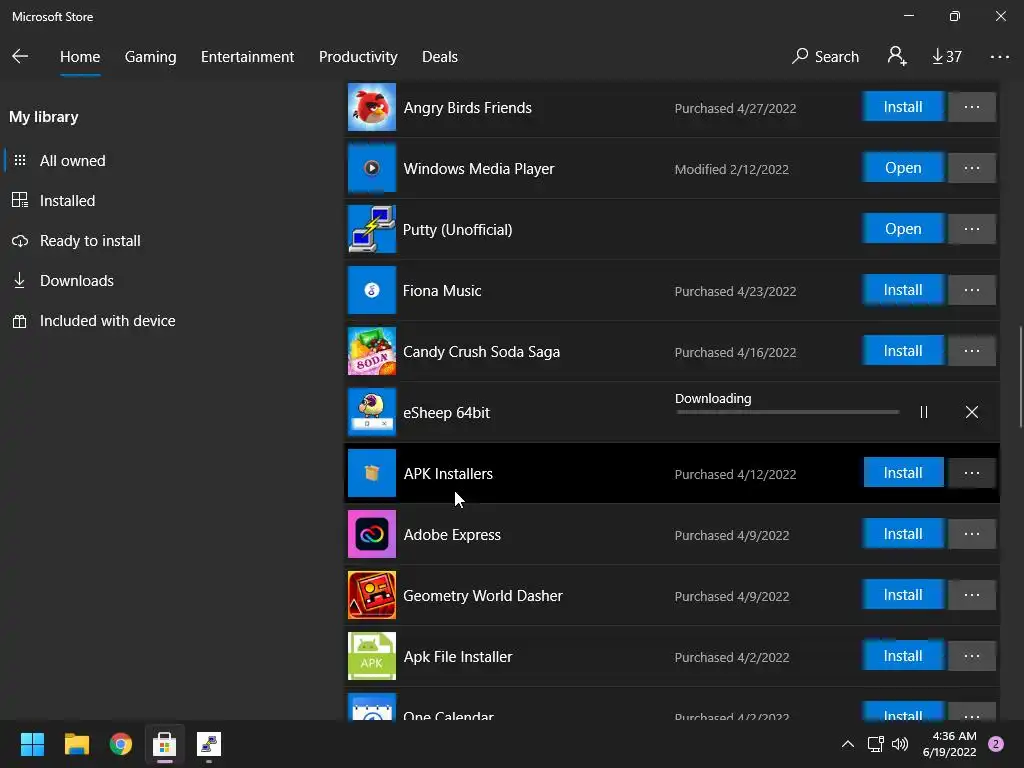Open network status in system tray
The image size is (1024, 768).
point(876,744)
